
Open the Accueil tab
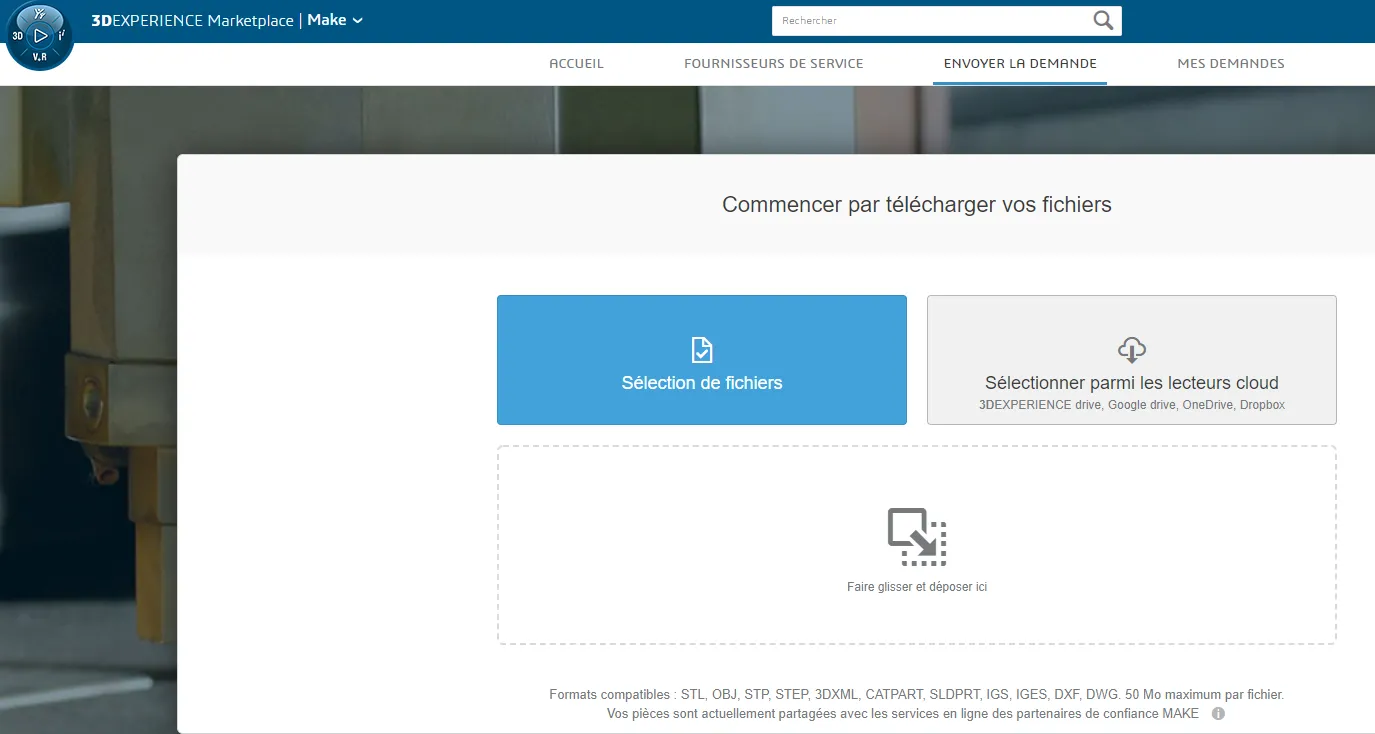(576, 63)
